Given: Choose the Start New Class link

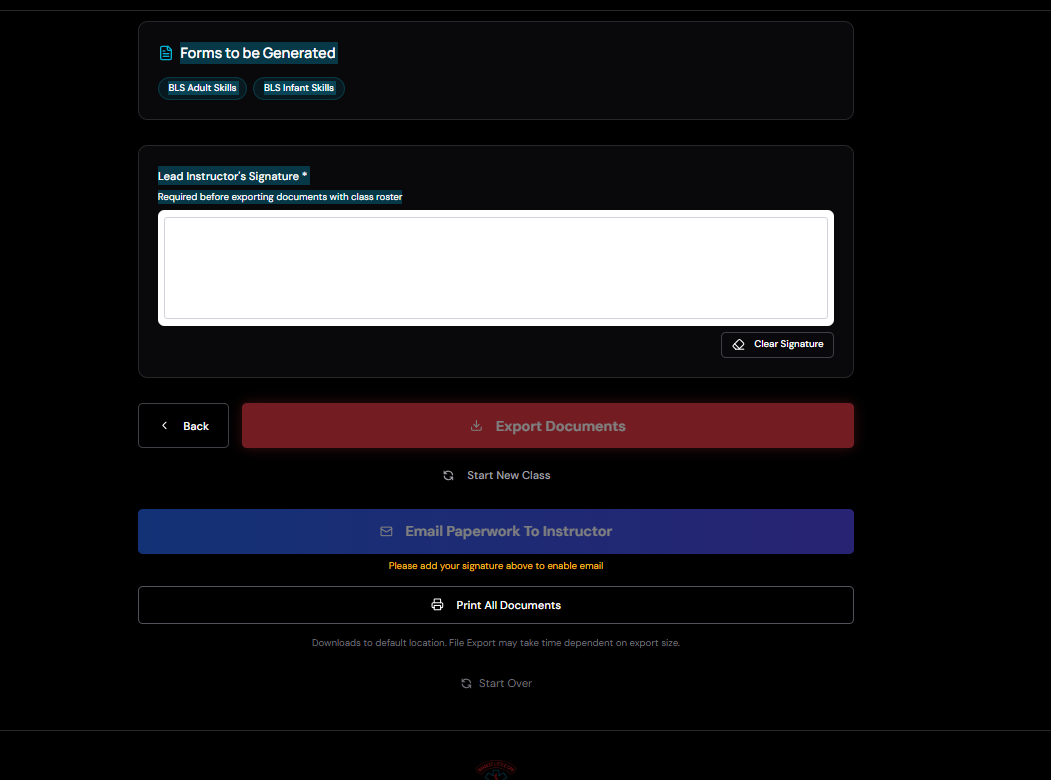Looking at the screenshot, I should (508, 476).
